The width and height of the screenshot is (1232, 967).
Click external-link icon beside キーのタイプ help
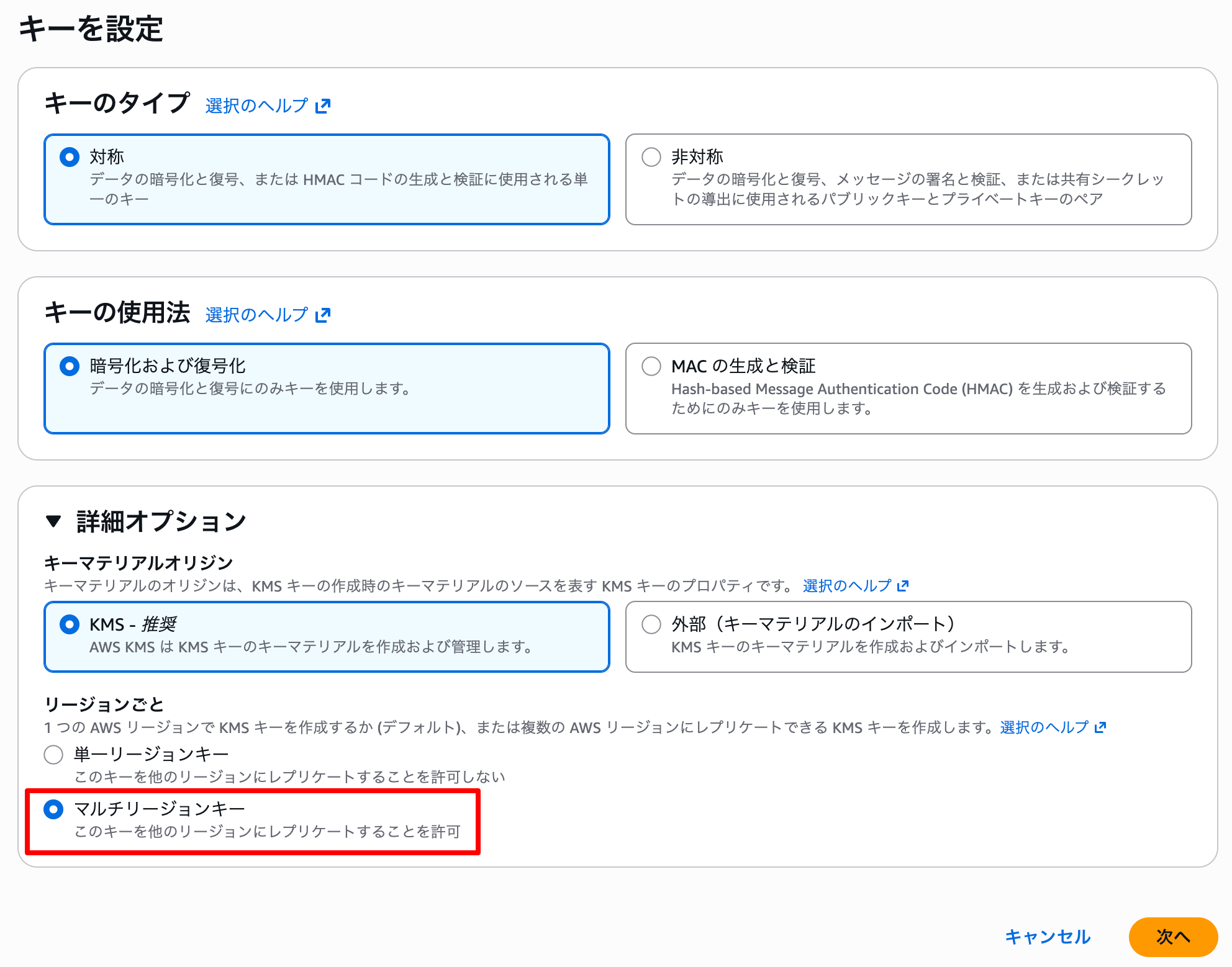pyautogui.click(x=323, y=106)
